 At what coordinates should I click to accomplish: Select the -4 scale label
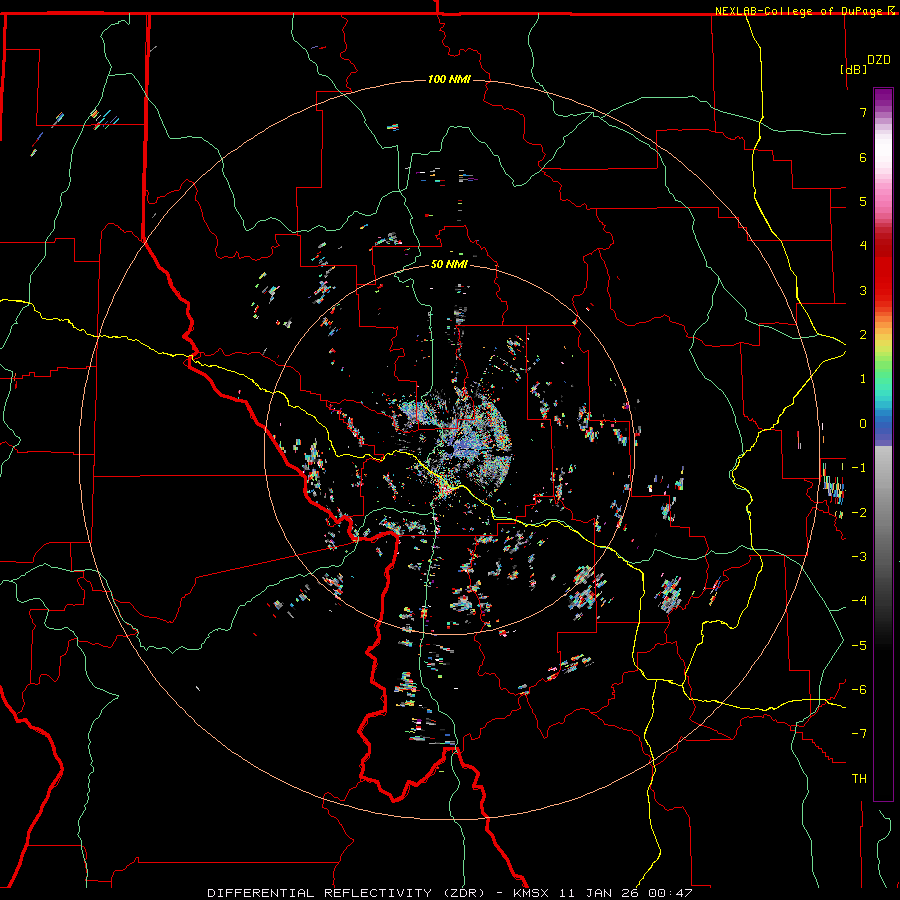coord(859,601)
